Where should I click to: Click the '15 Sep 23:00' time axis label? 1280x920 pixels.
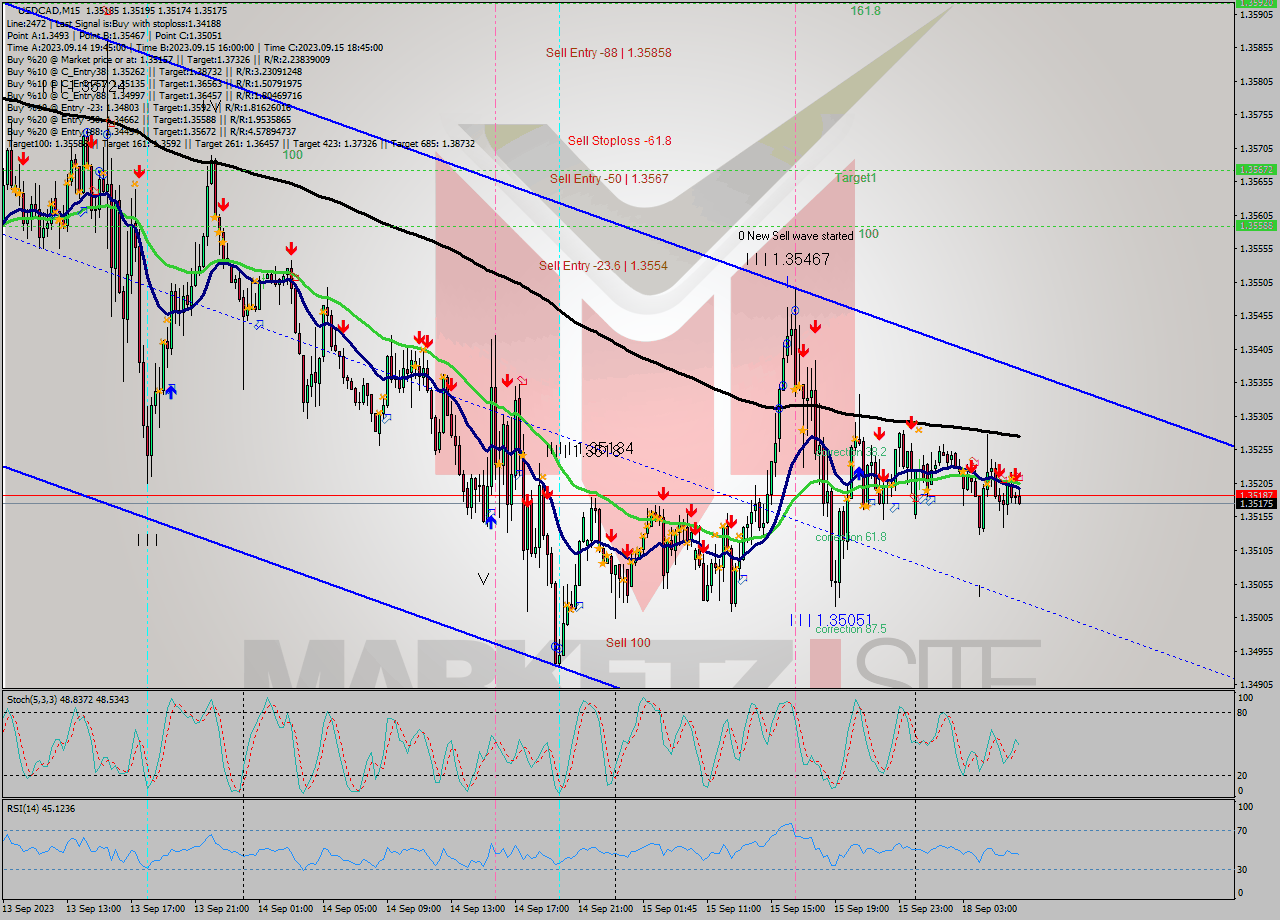coord(926,909)
